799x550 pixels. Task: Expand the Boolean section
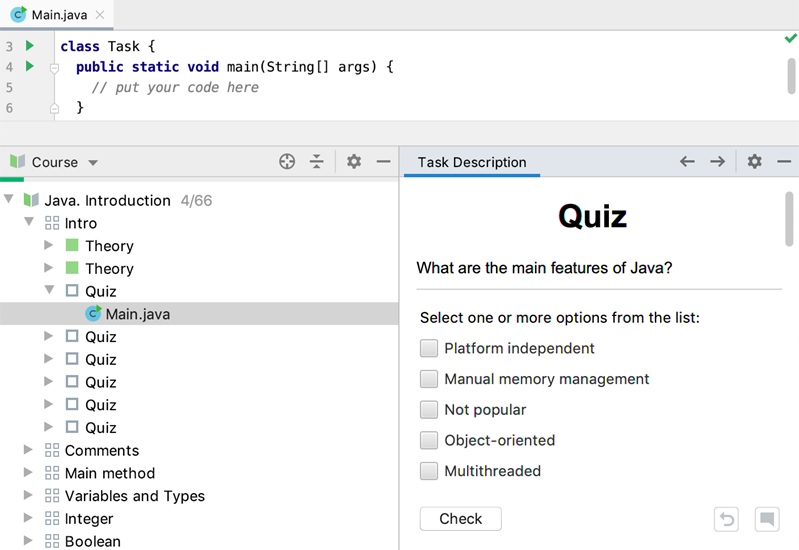(x=28, y=540)
